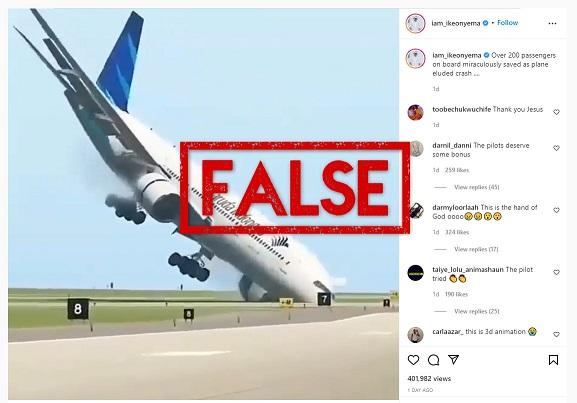Like the post with heart icon
The width and height of the screenshot is (577, 403).
tap(413, 360)
